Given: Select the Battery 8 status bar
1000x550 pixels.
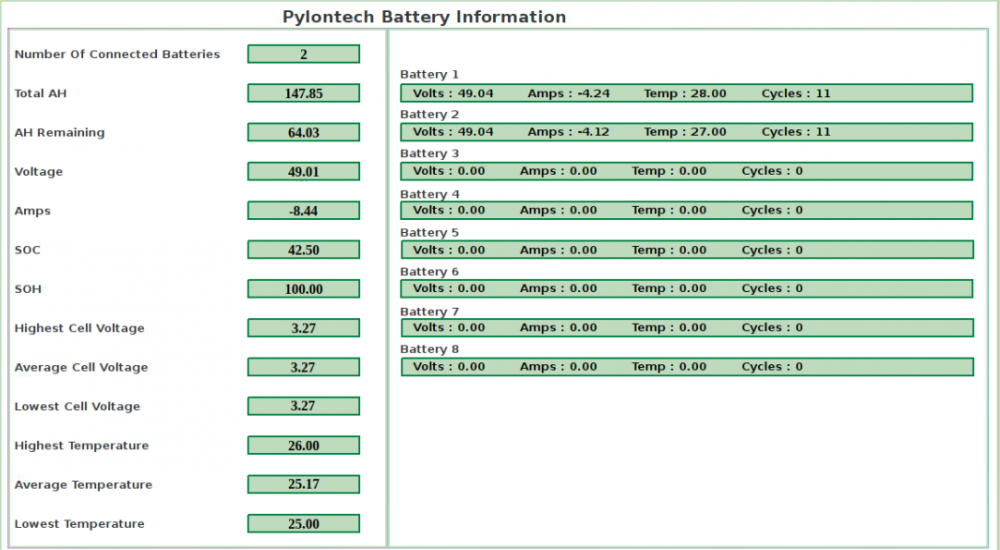Looking at the screenshot, I should click(x=687, y=367).
